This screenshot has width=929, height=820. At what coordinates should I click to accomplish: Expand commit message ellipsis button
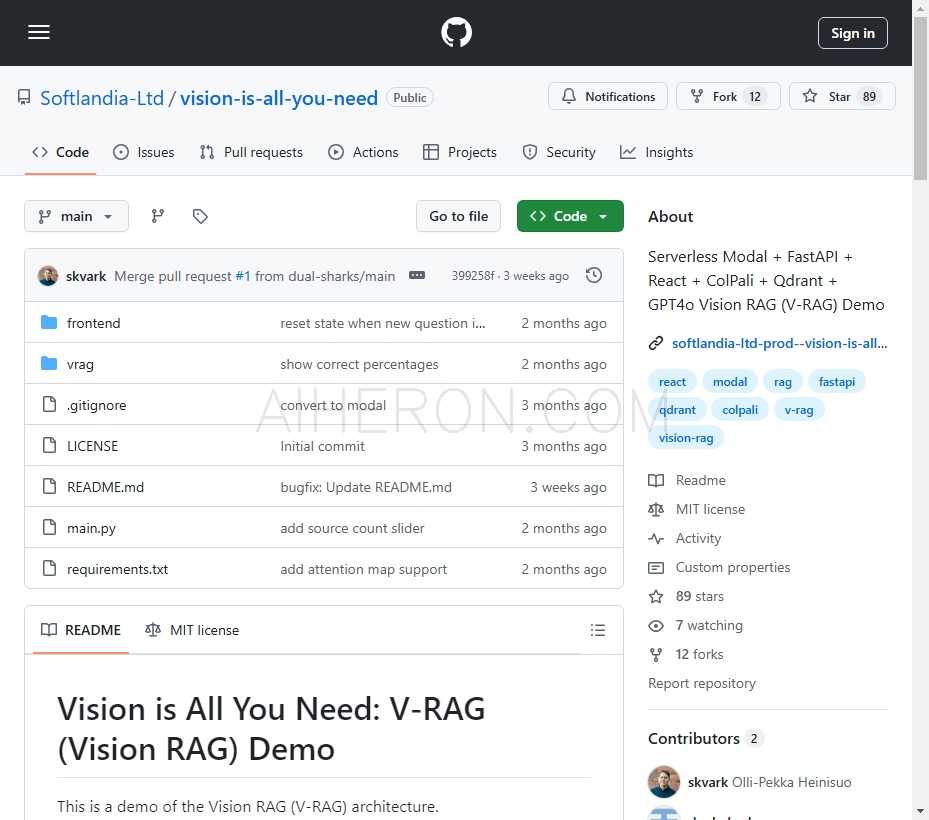(x=417, y=276)
